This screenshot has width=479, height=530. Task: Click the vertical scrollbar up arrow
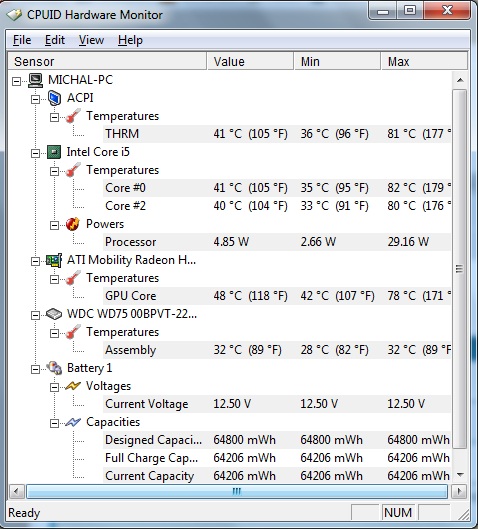tap(460, 80)
